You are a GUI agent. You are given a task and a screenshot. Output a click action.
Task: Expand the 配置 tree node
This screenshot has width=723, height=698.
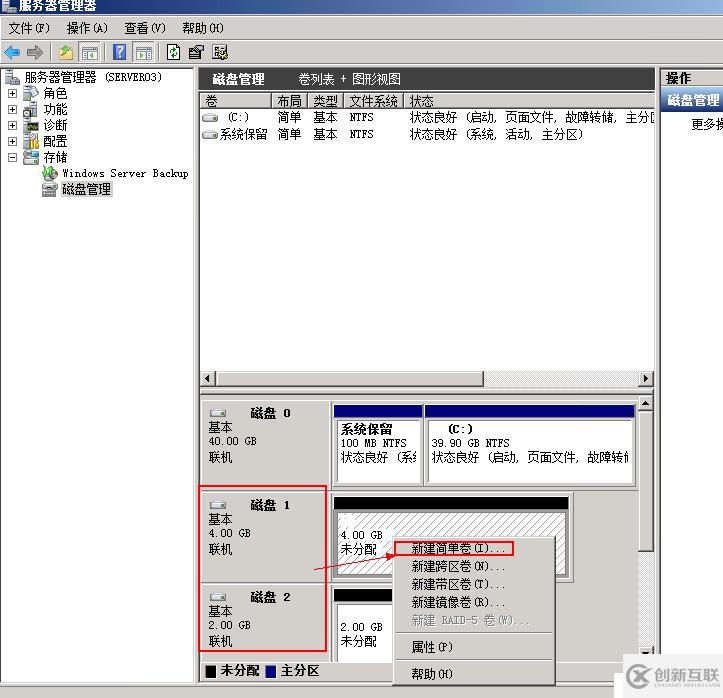[12, 142]
